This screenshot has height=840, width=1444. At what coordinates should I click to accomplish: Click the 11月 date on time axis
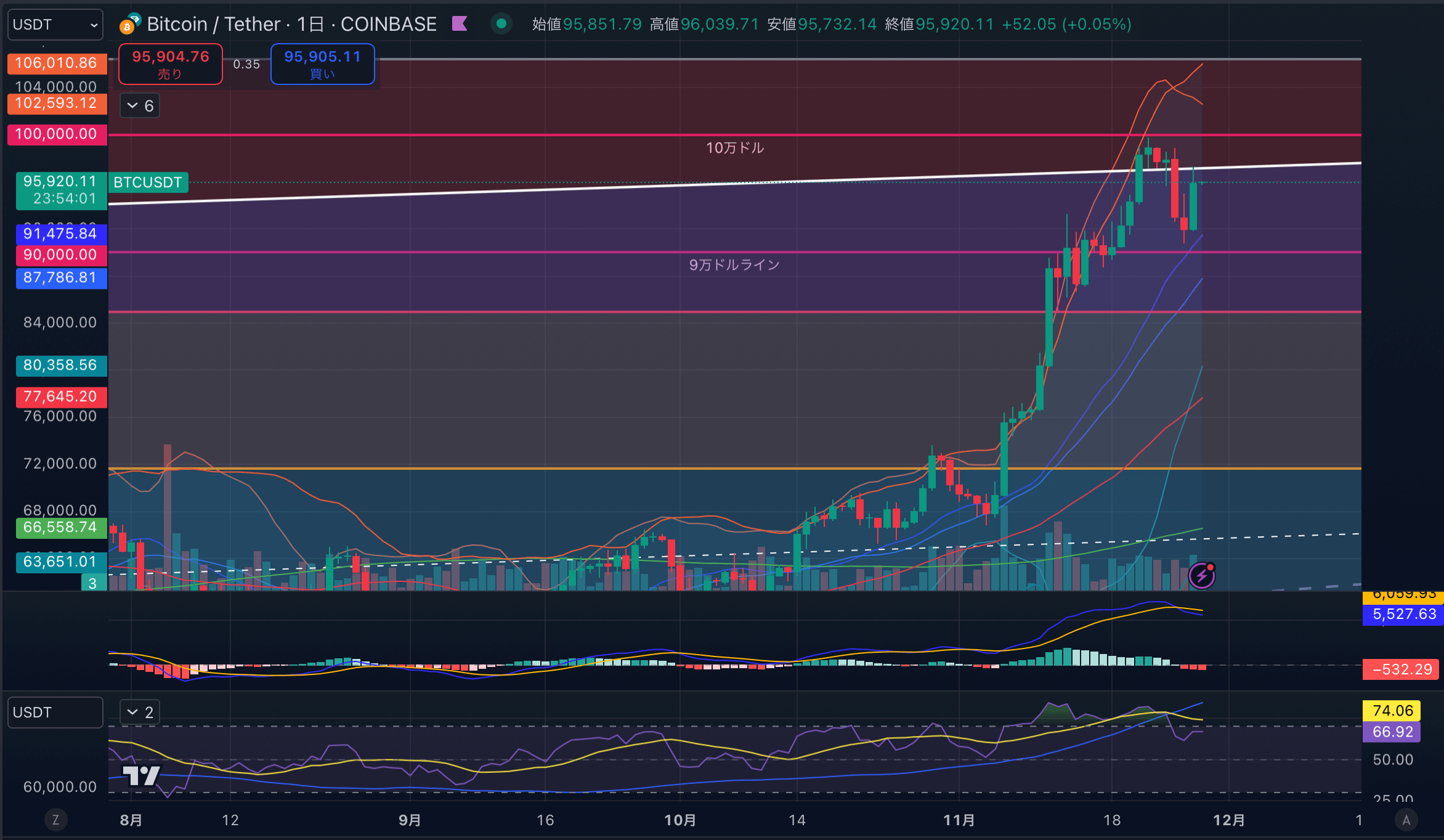[959, 820]
